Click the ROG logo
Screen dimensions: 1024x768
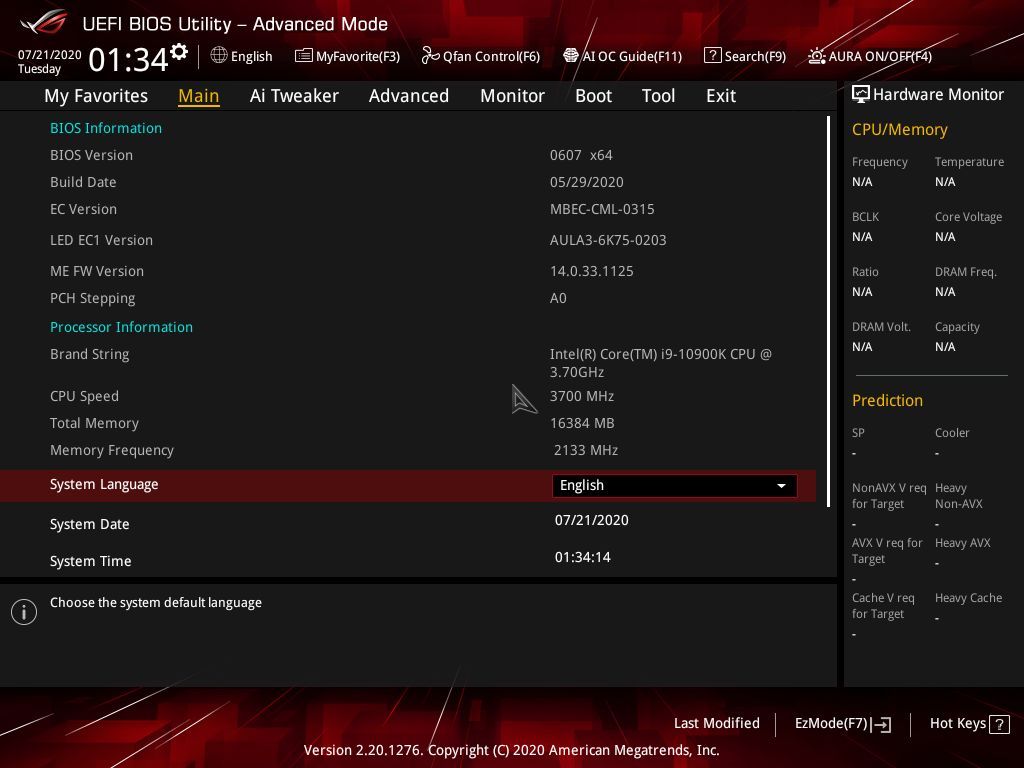pos(44,22)
